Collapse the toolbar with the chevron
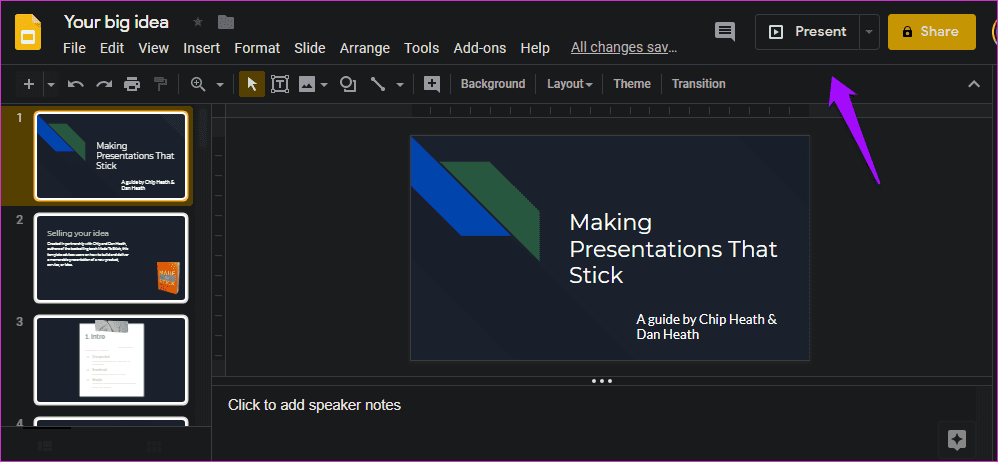The image size is (998, 462). coord(974,84)
